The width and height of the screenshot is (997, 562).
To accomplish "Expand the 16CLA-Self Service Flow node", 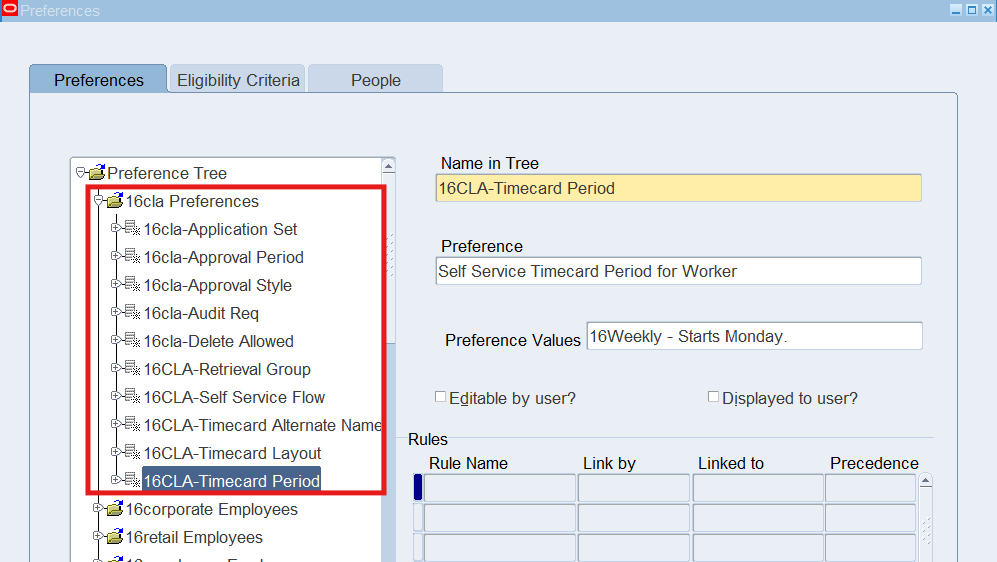I will [x=115, y=397].
